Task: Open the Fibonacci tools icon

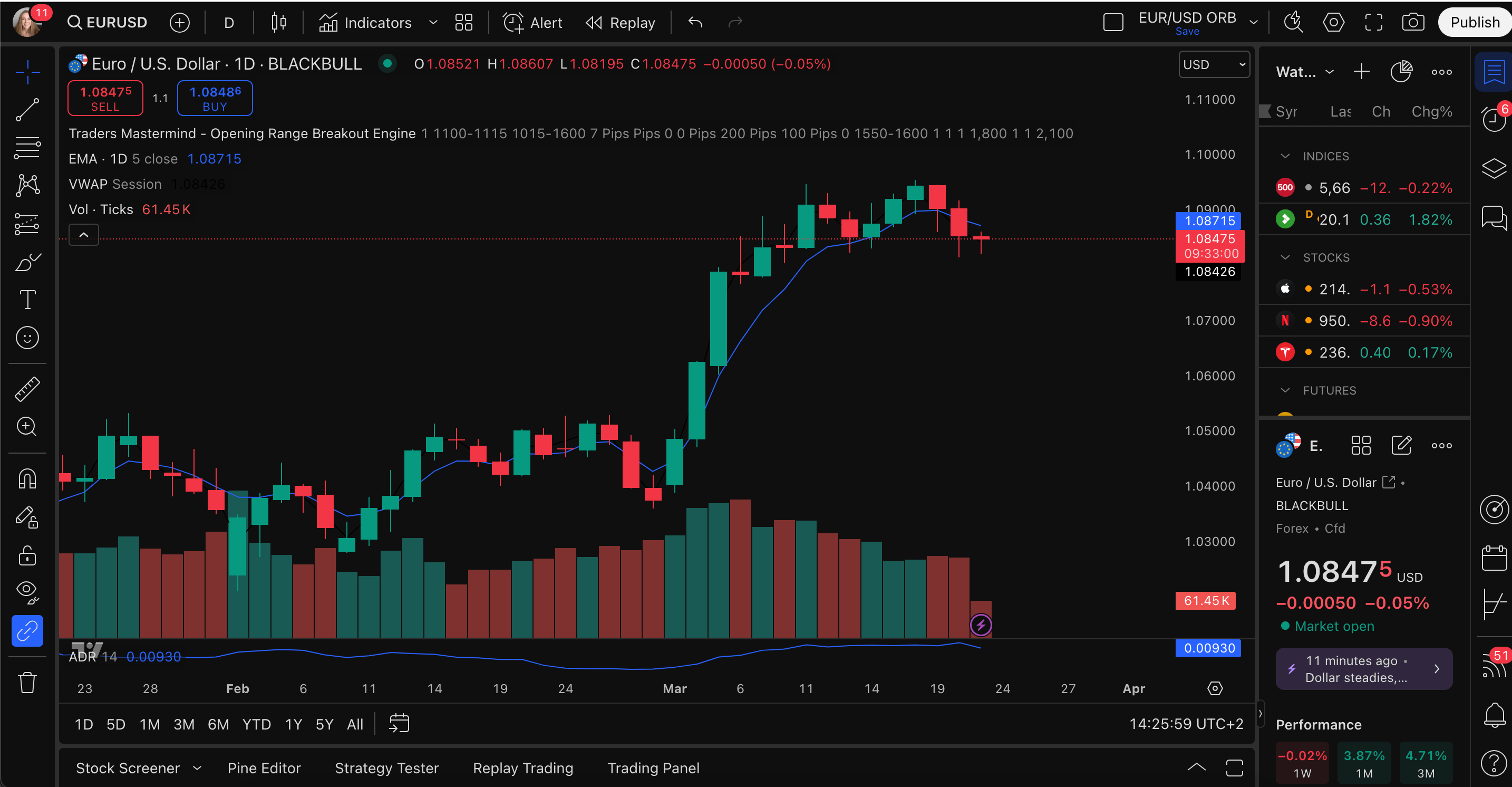Action: click(x=27, y=147)
